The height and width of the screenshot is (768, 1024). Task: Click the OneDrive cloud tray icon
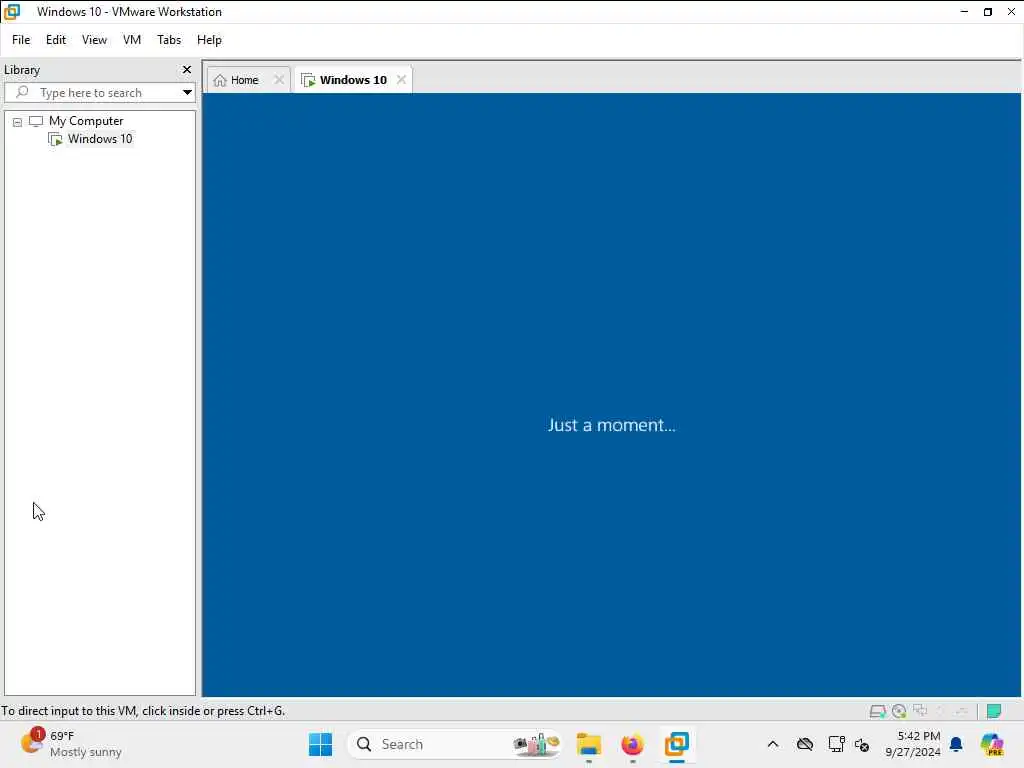(805, 744)
